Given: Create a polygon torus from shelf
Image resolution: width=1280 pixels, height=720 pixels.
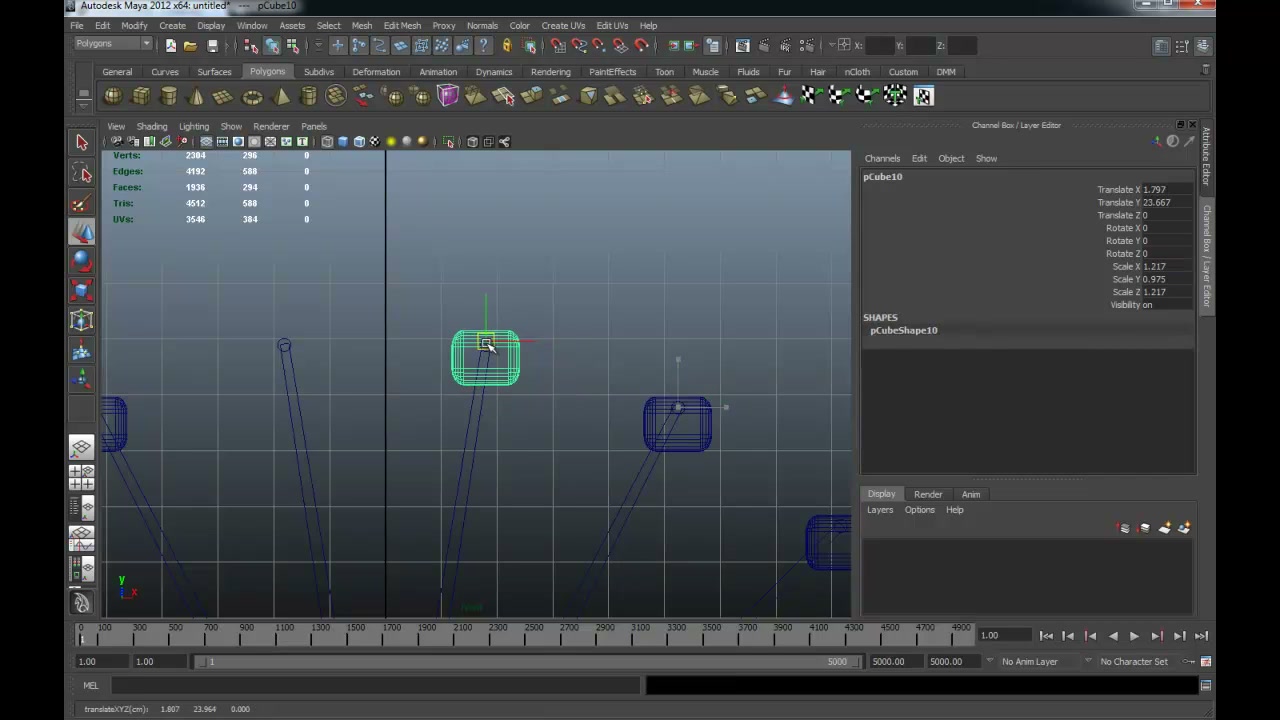Looking at the screenshot, I should tap(252, 96).
